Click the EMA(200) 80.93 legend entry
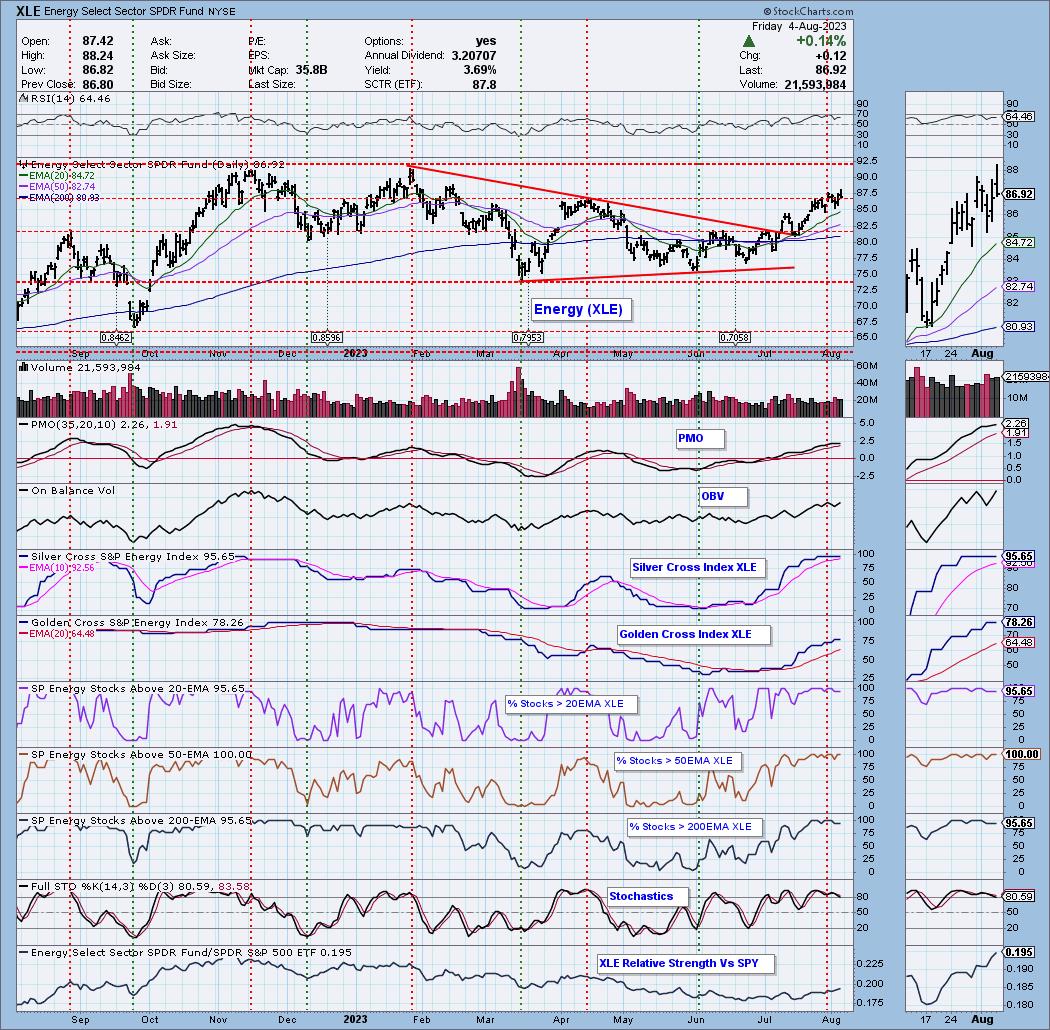This screenshot has height=1030, width=1050. [x=59, y=197]
